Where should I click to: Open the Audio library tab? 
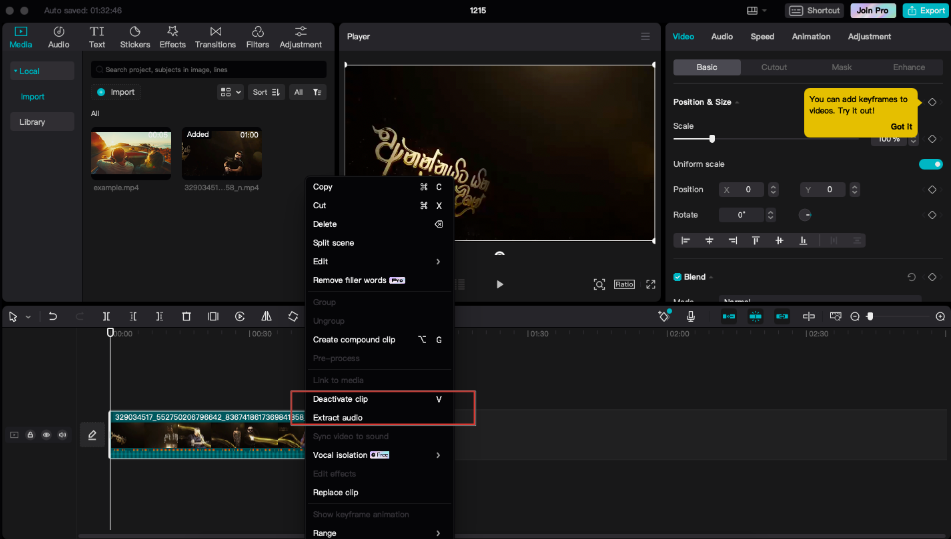pos(59,37)
